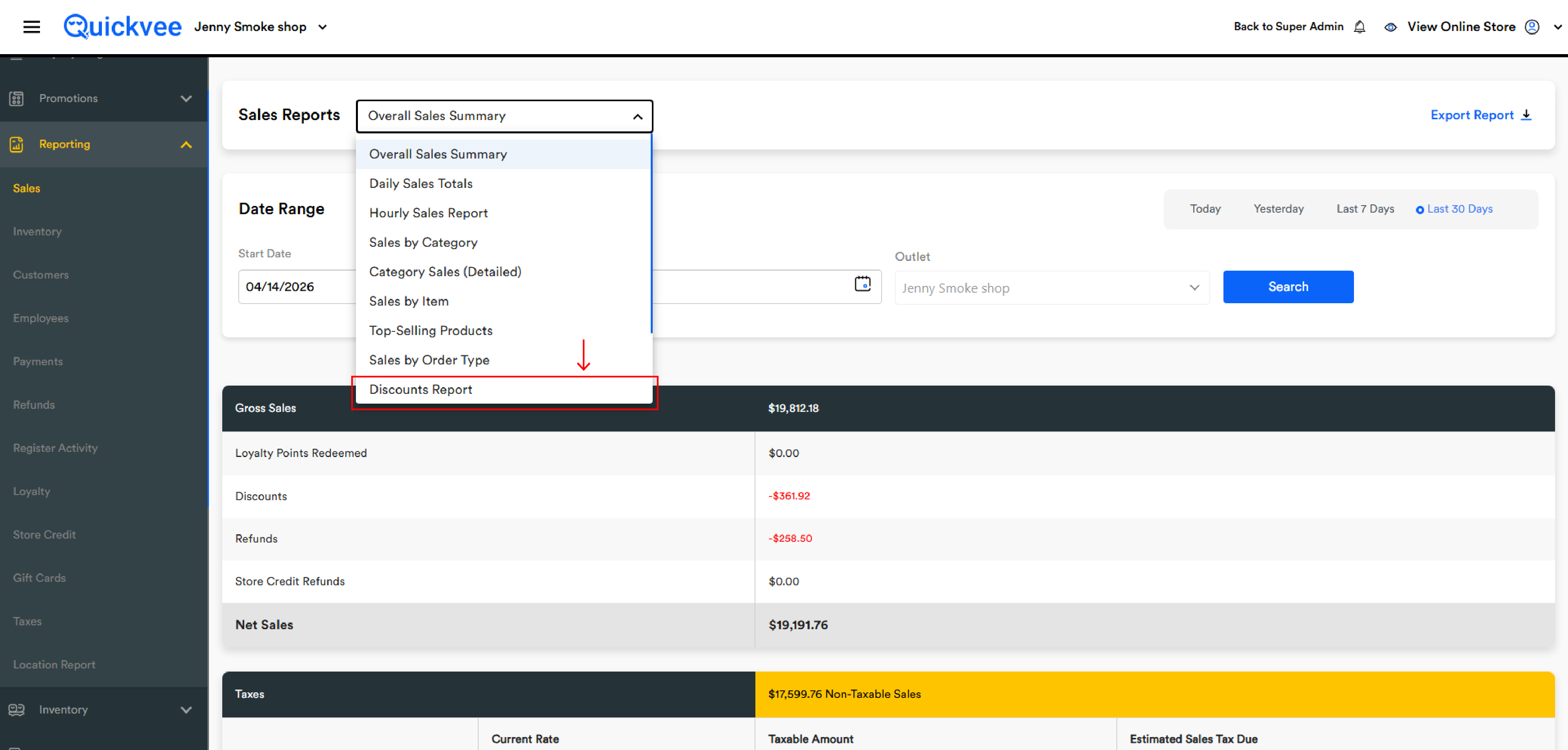1568x750 pixels.
Task: Collapse the Reporting menu chevron
Action: (186, 145)
